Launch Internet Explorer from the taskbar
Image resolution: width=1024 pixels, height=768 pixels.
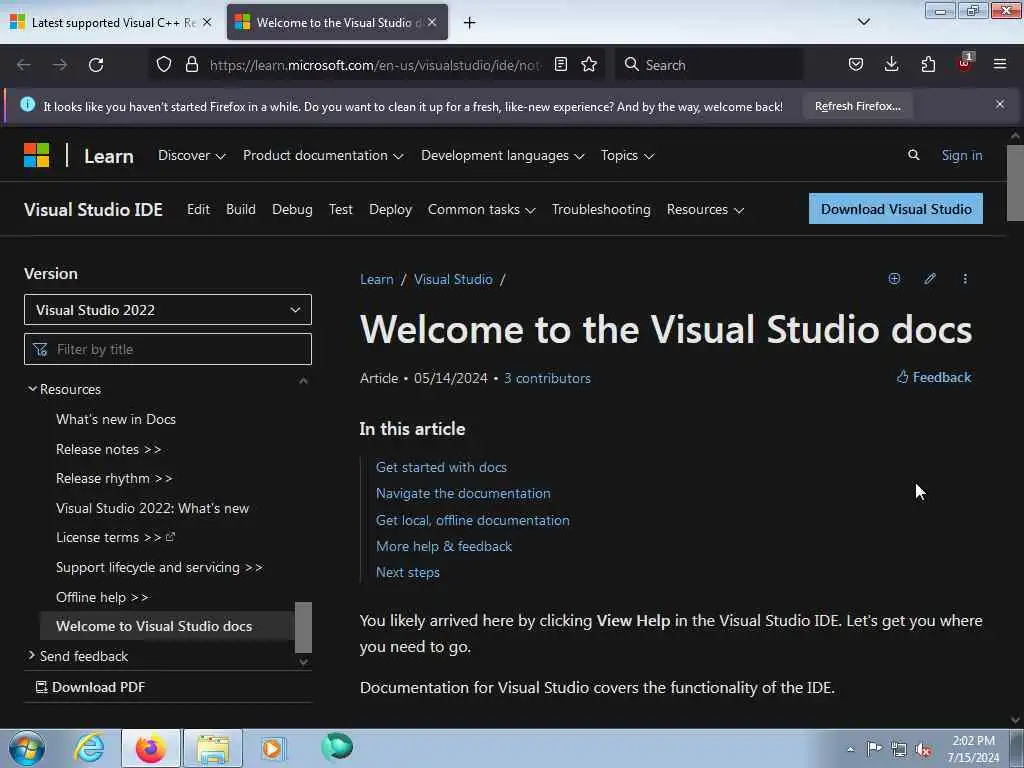pos(89,748)
